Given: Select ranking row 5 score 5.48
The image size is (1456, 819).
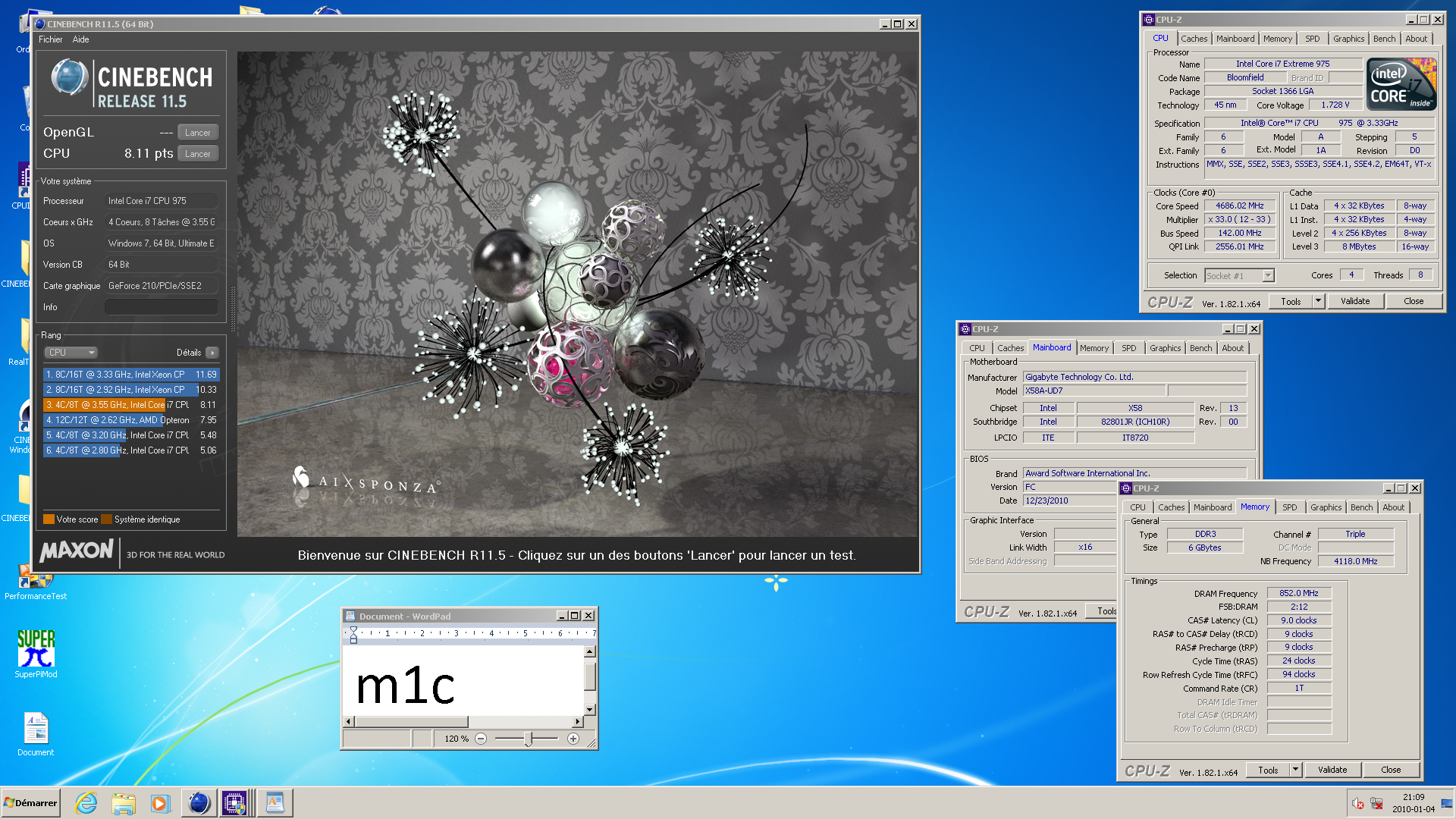Looking at the screenshot, I should tap(131, 435).
